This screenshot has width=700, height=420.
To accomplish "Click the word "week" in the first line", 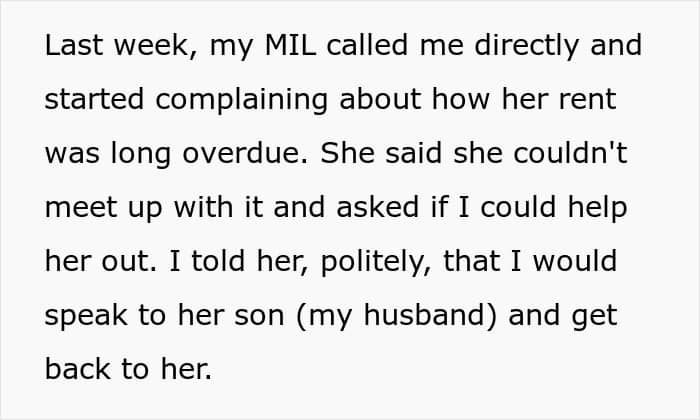I will (151, 45).
